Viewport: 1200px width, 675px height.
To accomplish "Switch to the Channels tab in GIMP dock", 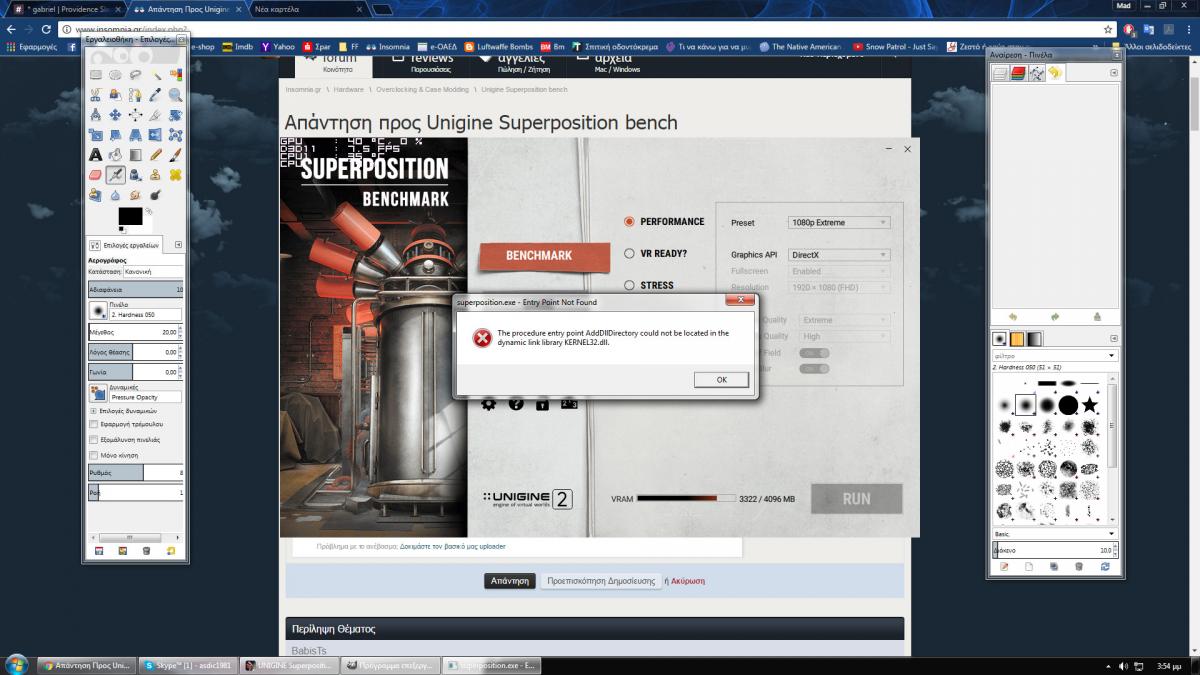I will (1018, 73).
